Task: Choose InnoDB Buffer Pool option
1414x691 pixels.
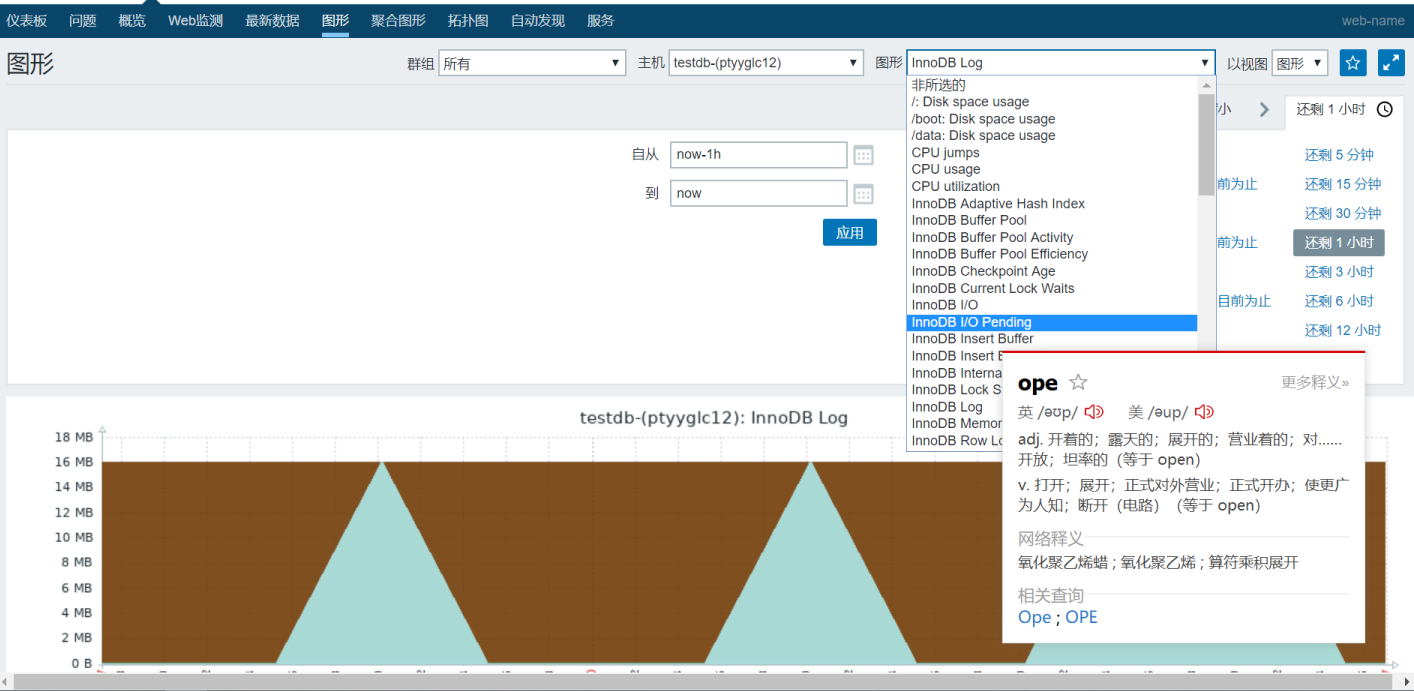Action: pos(1052,220)
